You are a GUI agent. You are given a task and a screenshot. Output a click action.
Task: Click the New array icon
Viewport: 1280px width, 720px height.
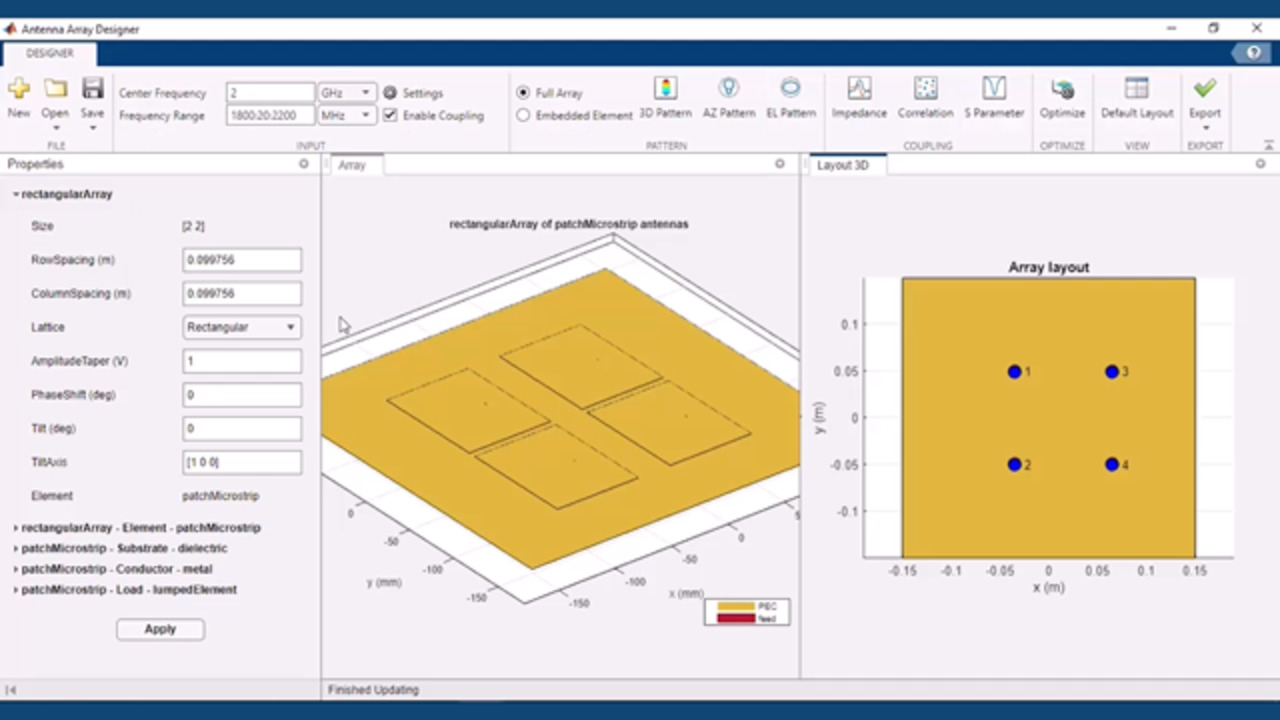(x=19, y=98)
